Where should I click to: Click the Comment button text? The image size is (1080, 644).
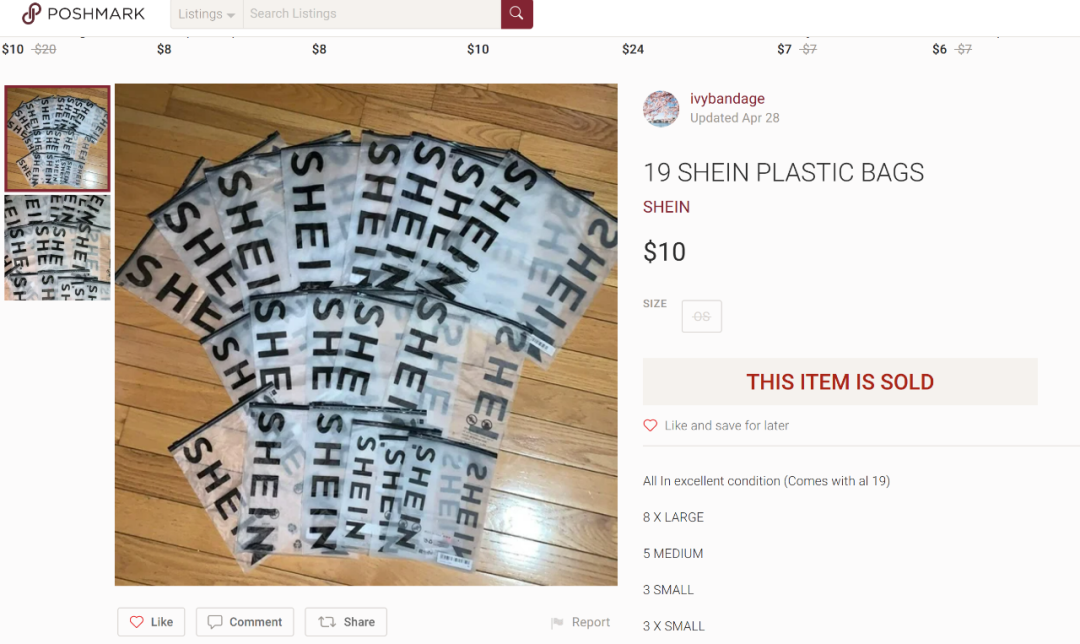(x=256, y=622)
